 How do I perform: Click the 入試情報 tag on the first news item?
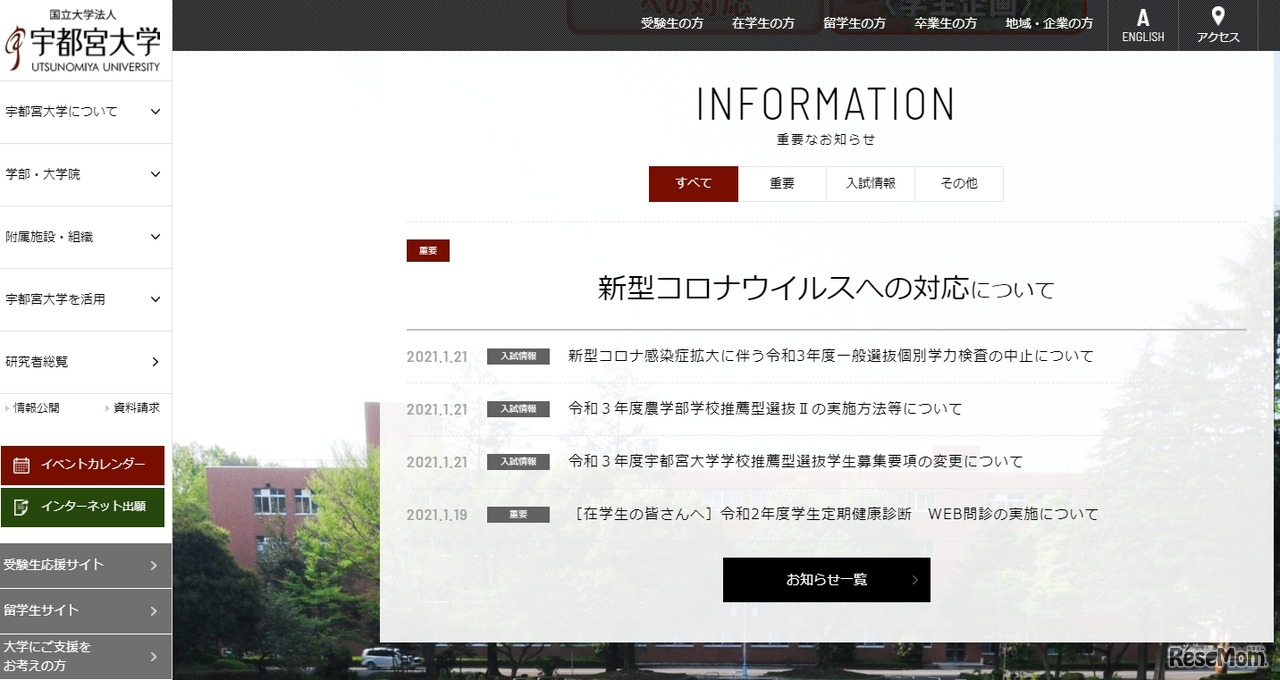point(518,356)
